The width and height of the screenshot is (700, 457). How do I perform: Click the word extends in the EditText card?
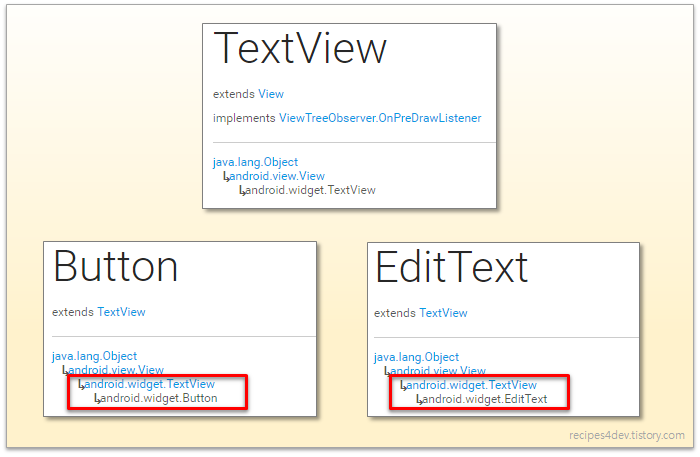[x=395, y=313]
